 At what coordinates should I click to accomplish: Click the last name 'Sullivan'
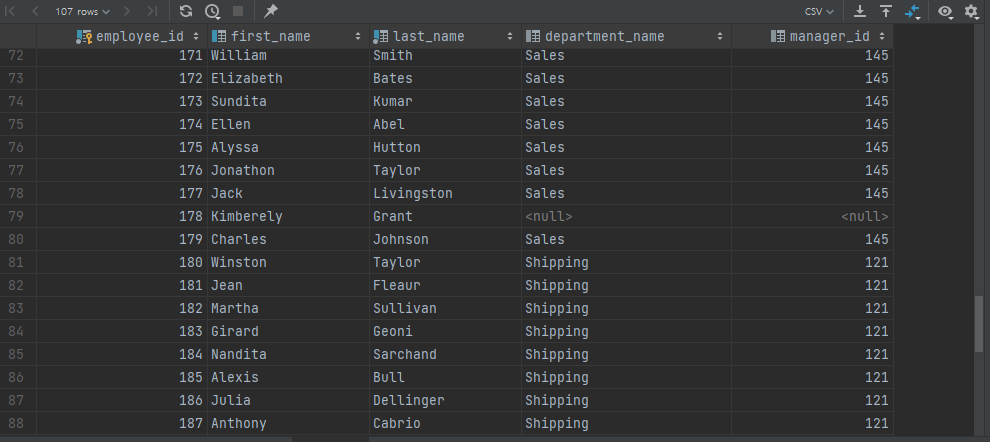(405, 309)
